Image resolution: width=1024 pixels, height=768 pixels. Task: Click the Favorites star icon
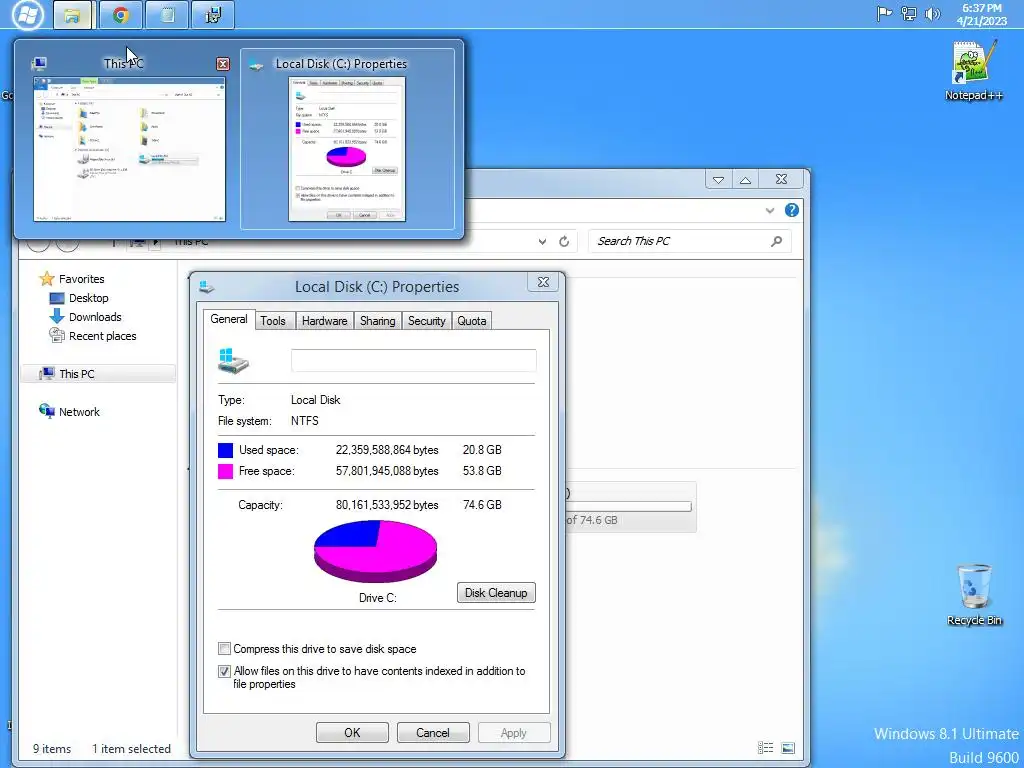(46, 279)
